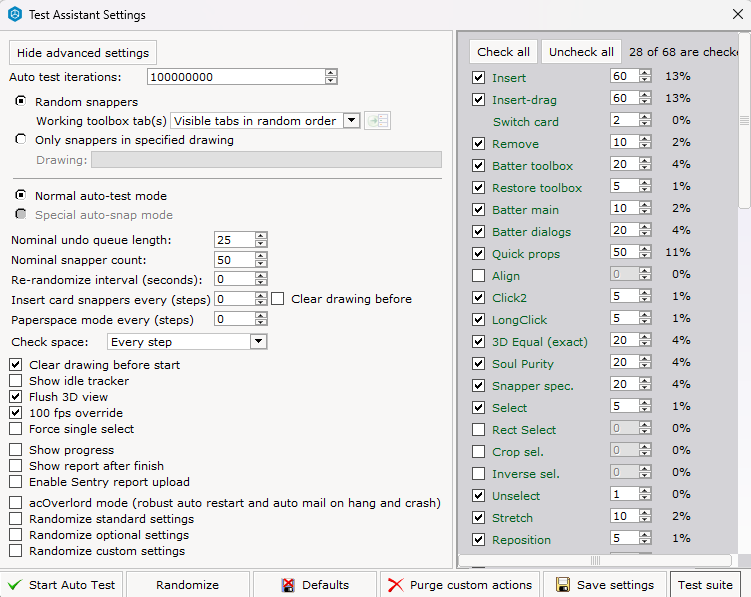Screen dimensions: 751x597
Task: Enable Show progress checkbox
Action: [15, 449]
